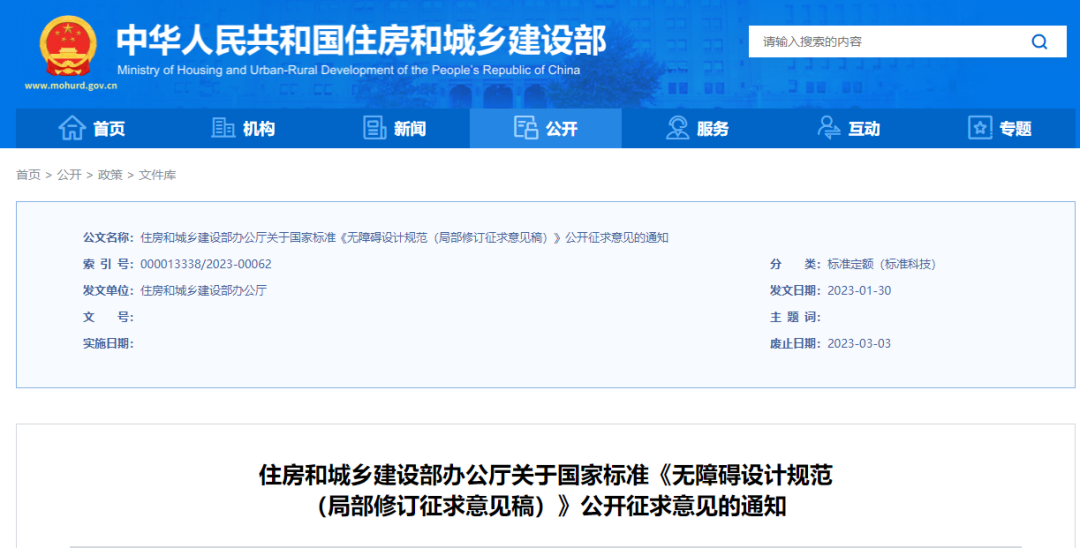Click the document icon beside 公开
The height and width of the screenshot is (548, 1080).
click(526, 128)
